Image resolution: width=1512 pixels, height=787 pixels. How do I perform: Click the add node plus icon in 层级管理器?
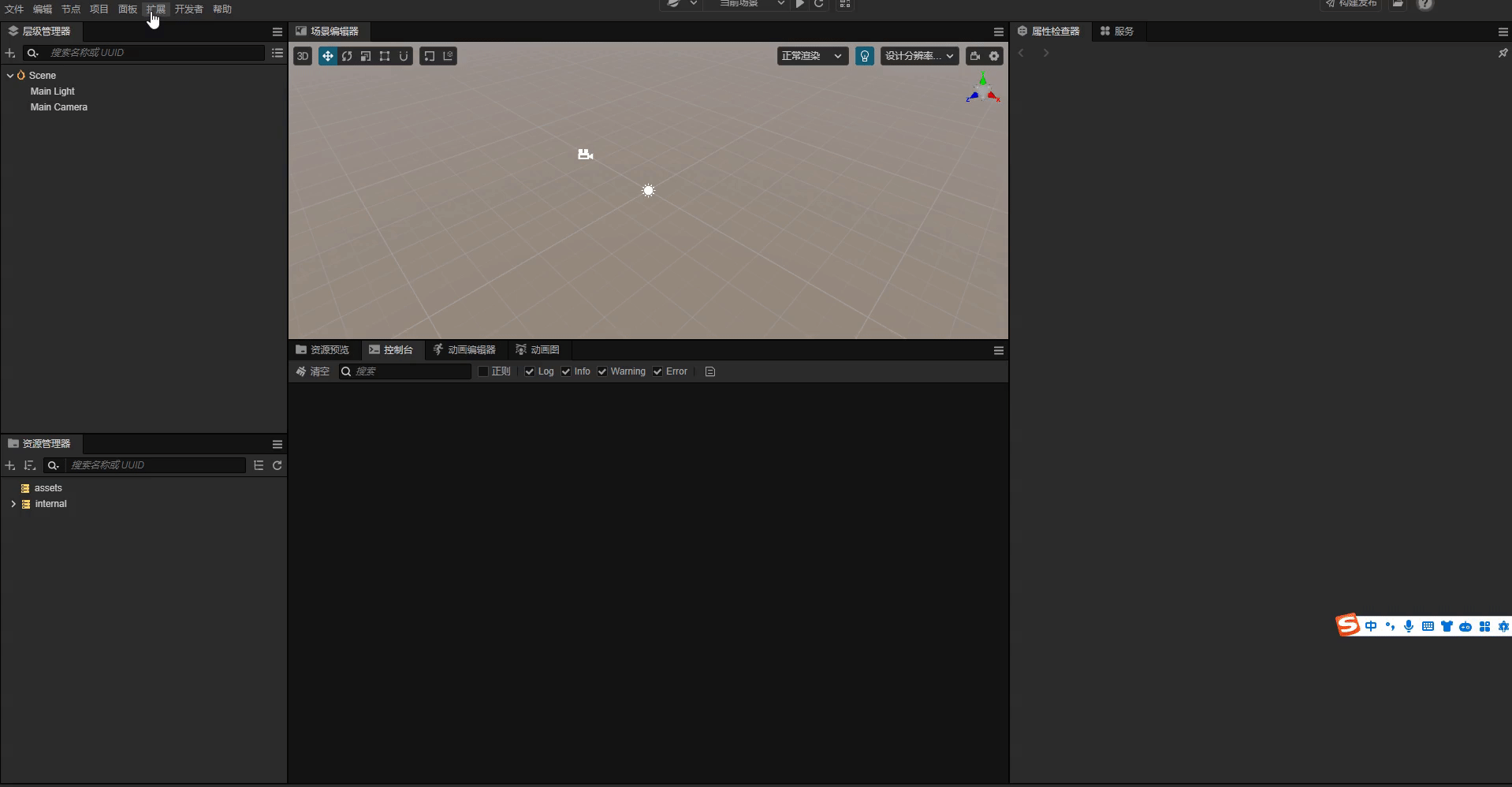pos(10,53)
